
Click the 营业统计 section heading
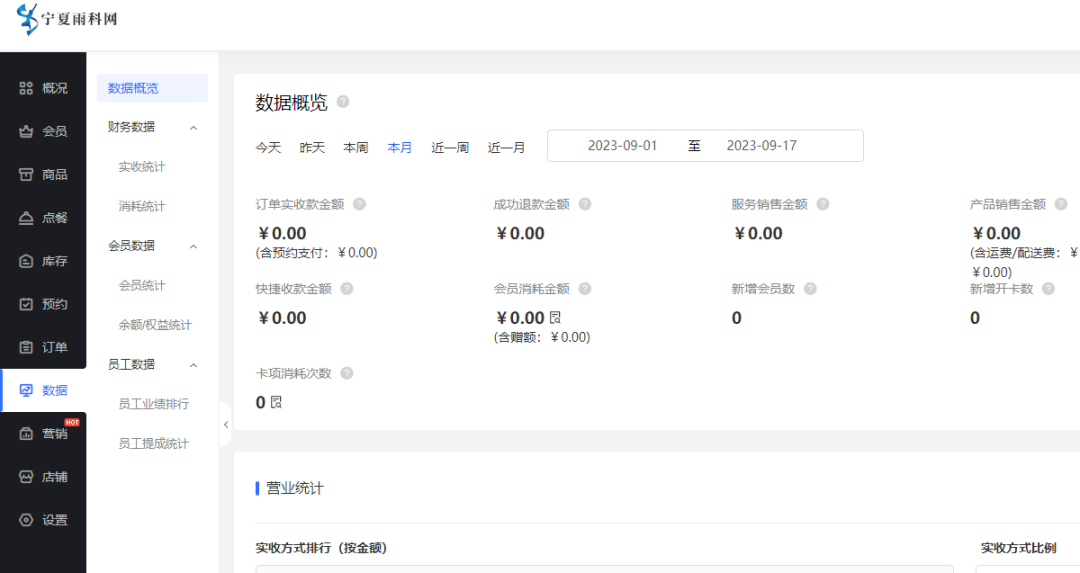[295, 488]
